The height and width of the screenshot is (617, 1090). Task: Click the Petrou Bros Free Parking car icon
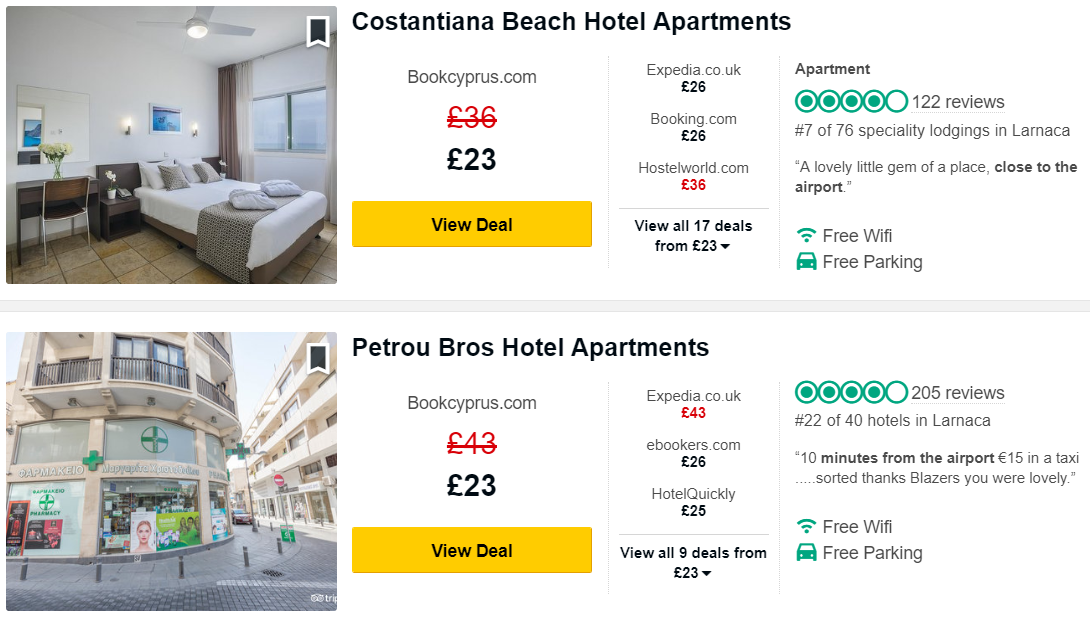(x=806, y=553)
